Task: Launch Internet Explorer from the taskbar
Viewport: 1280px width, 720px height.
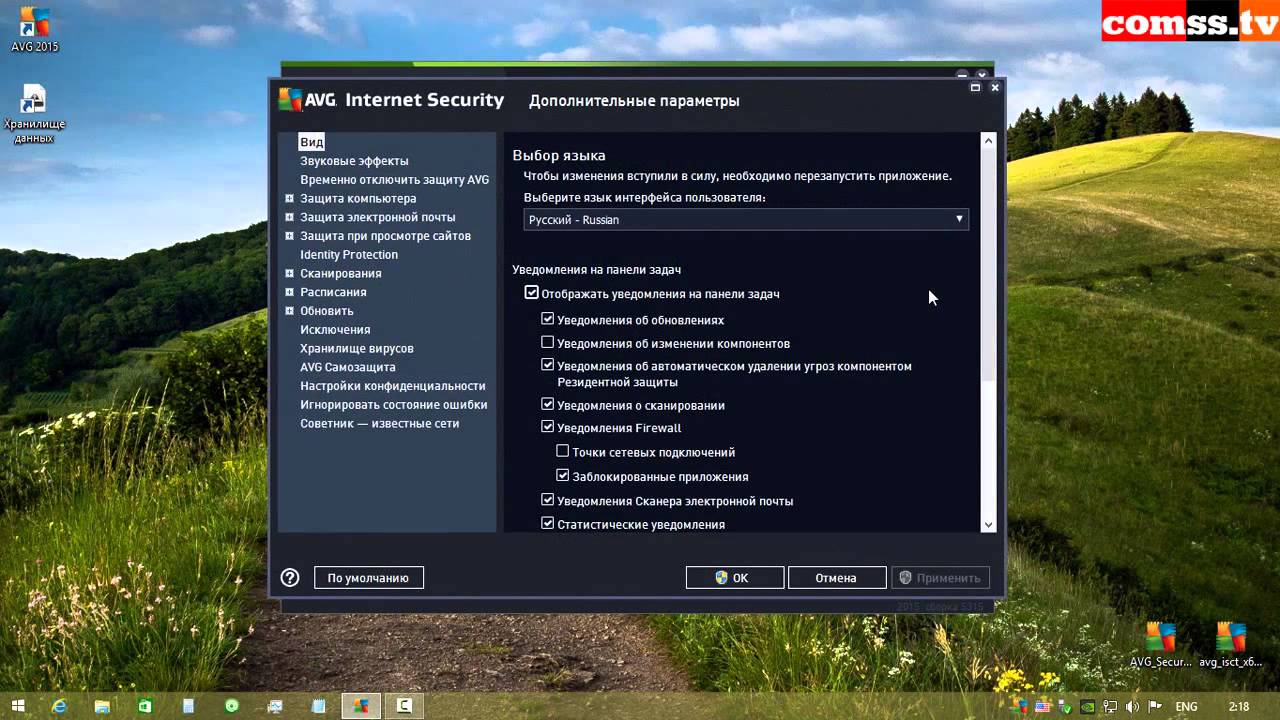Action: coord(59,706)
